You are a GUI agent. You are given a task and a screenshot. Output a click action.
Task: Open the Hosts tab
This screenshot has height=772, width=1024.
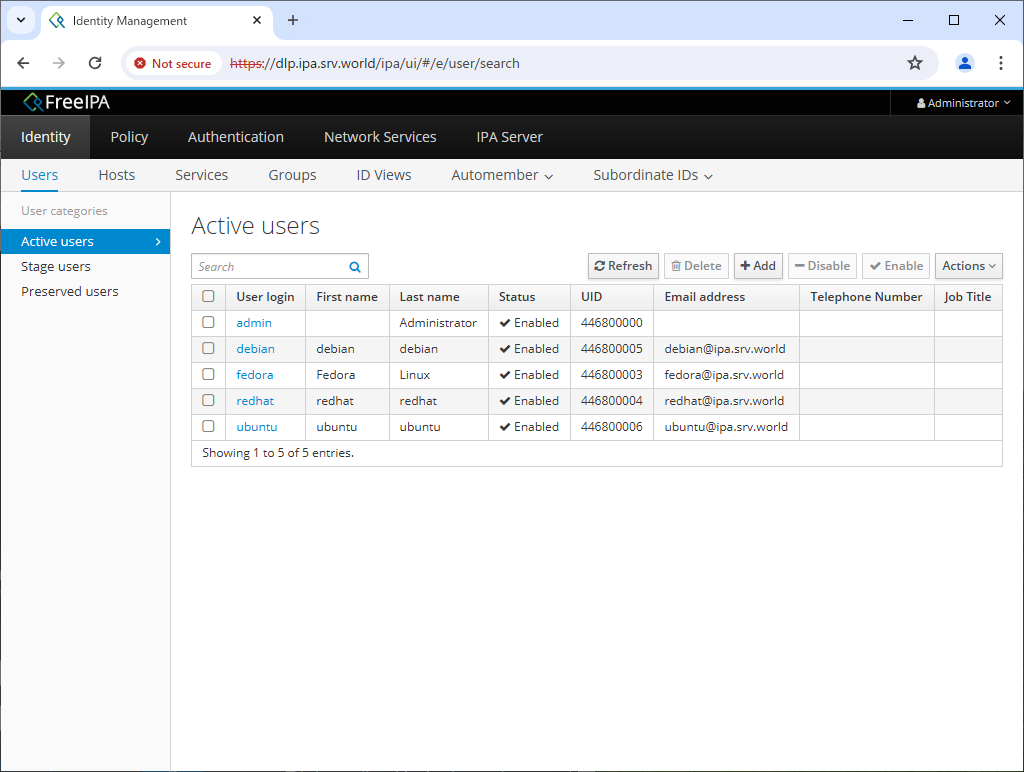click(x=116, y=174)
